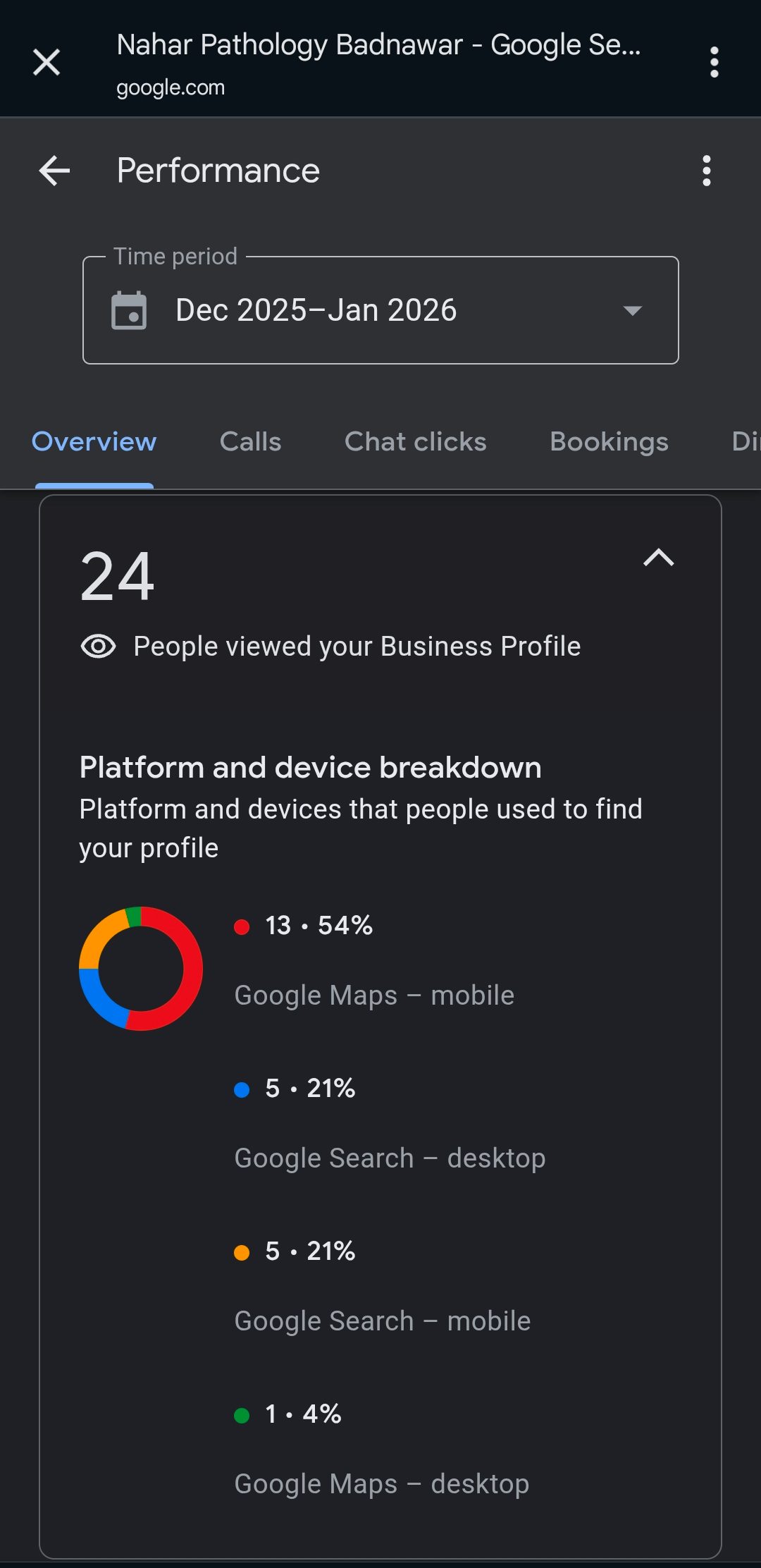
Task: Click the eye icon beside profile views
Action: tap(98, 646)
